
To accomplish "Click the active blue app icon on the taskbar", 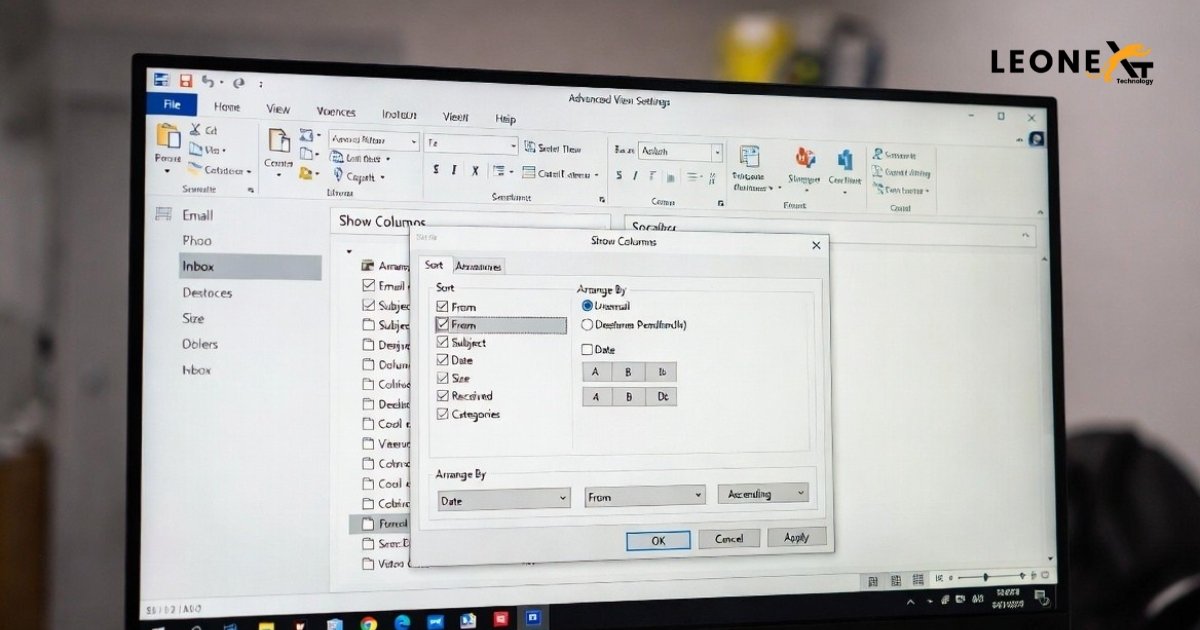I will click(x=533, y=619).
